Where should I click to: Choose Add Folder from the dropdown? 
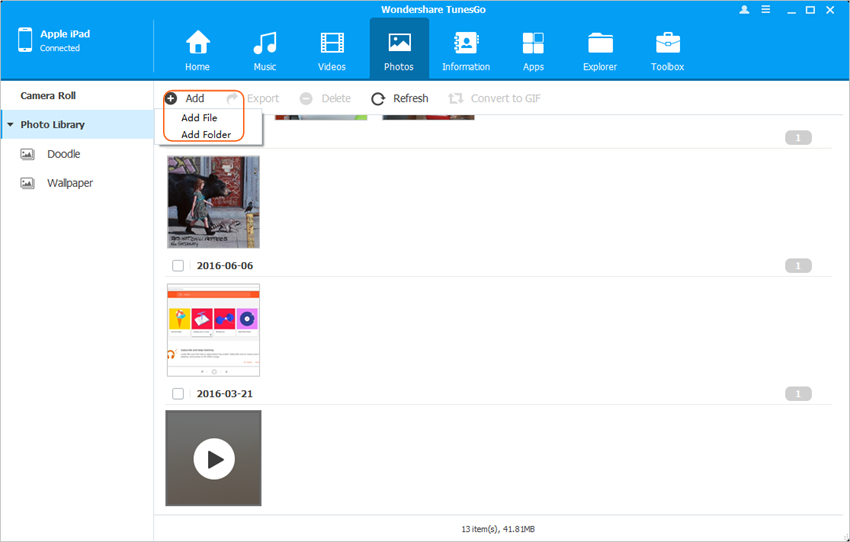click(x=206, y=134)
